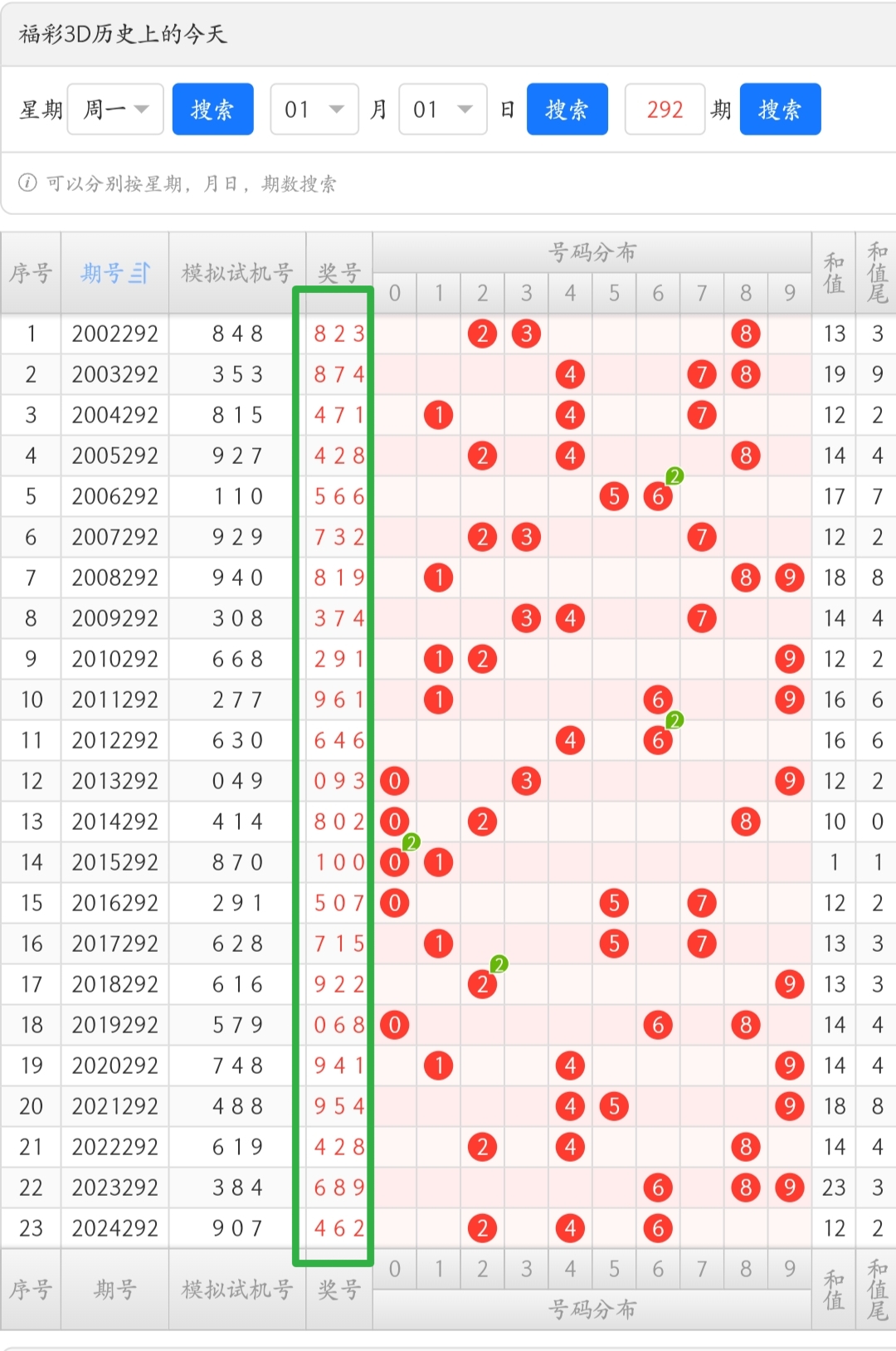Click red ball 9 in row 2008292
This screenshot has width=896, height=1351.
coord(790,578)
